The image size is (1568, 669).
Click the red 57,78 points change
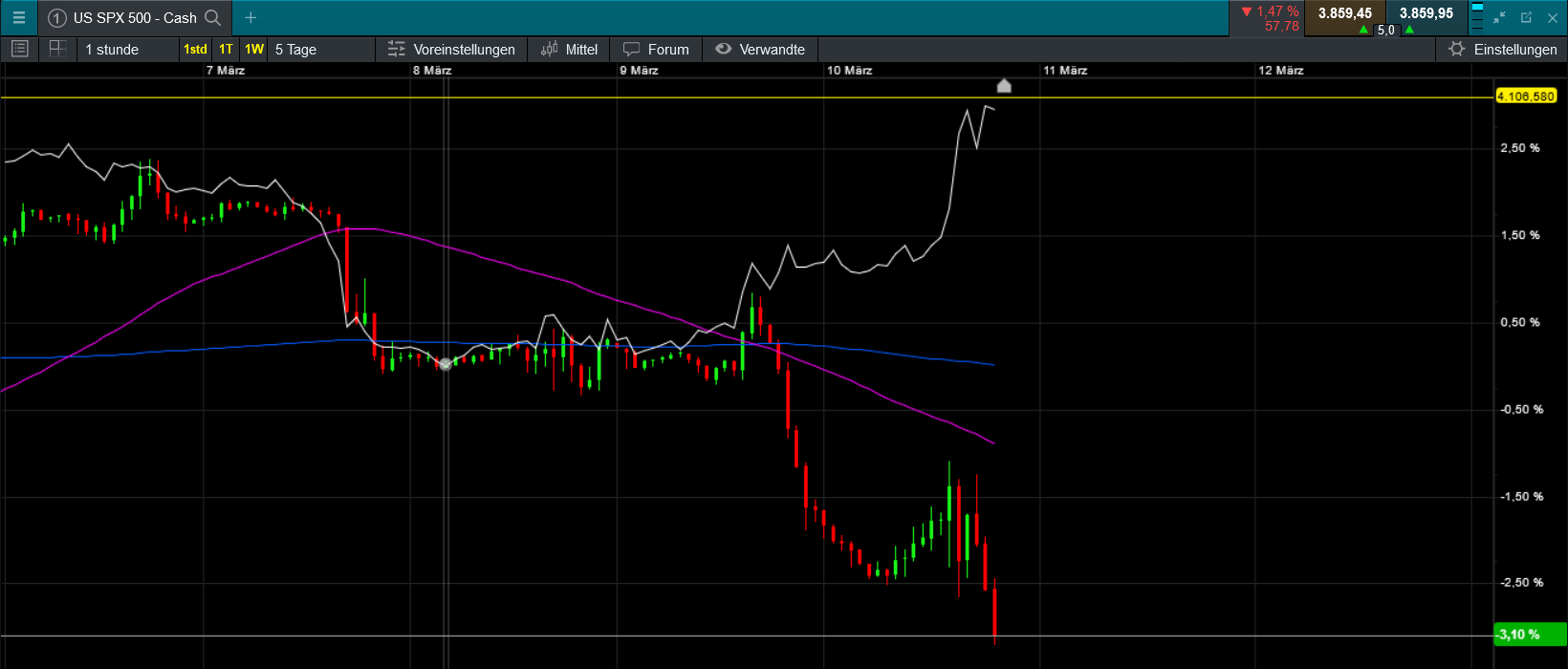[x=1282, y=26]
